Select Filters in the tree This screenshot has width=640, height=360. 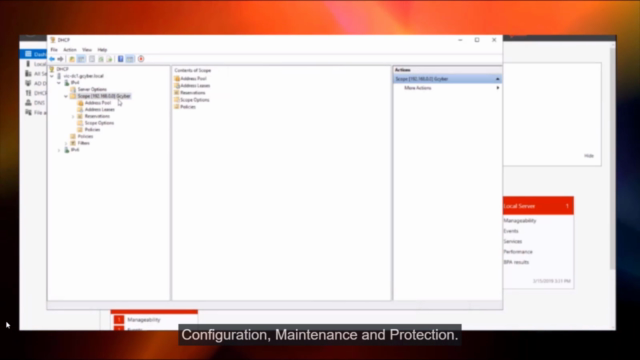point(83,143)
